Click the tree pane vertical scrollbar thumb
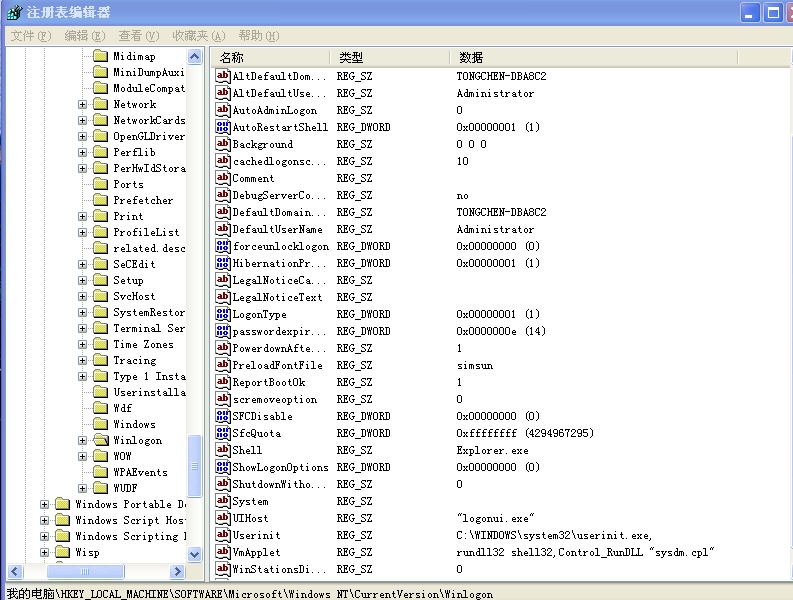 (195, 465)
